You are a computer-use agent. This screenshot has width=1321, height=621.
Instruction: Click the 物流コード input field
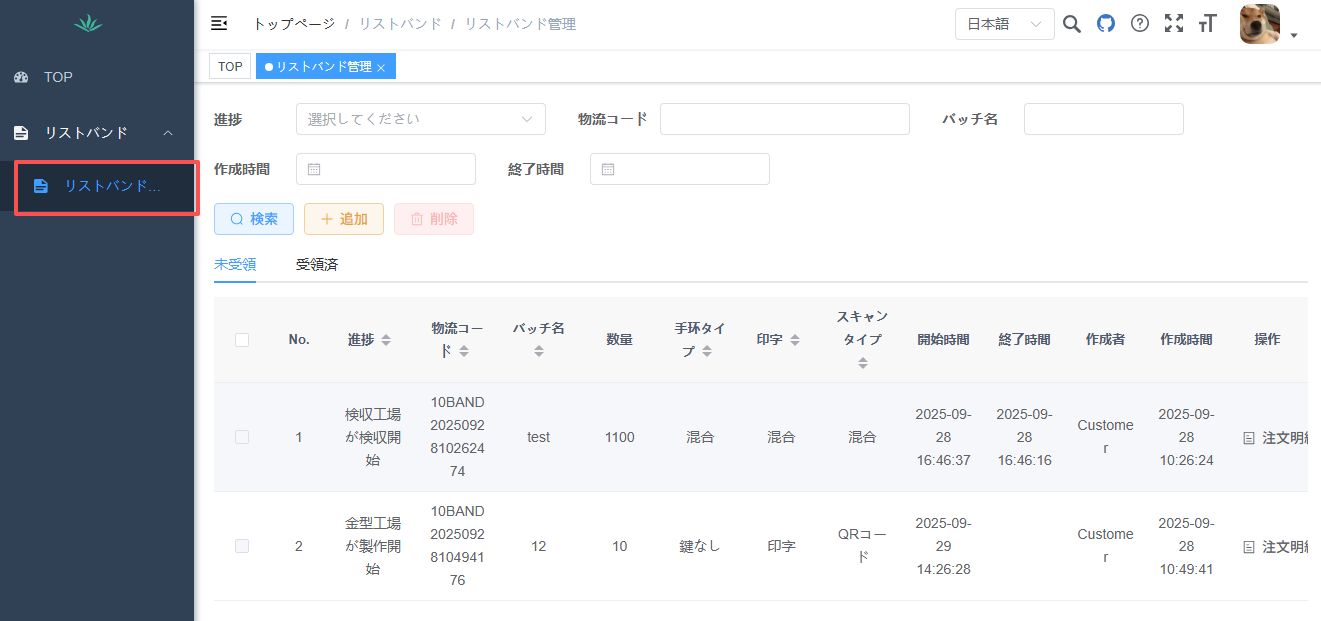click(784, 119)
